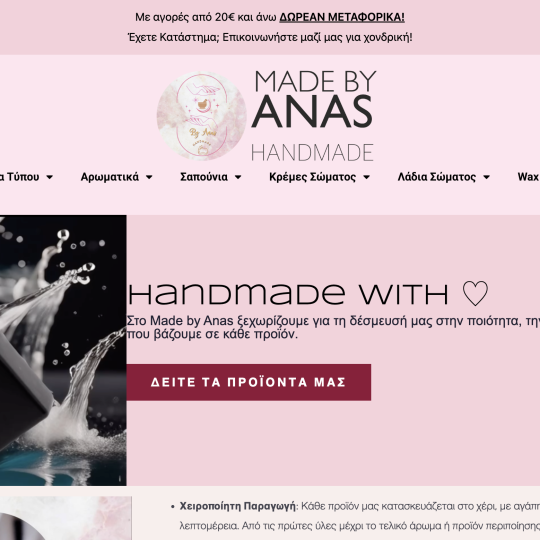Click the MADE BY ANAS HANDMADE wordmark

click(313, 116)
